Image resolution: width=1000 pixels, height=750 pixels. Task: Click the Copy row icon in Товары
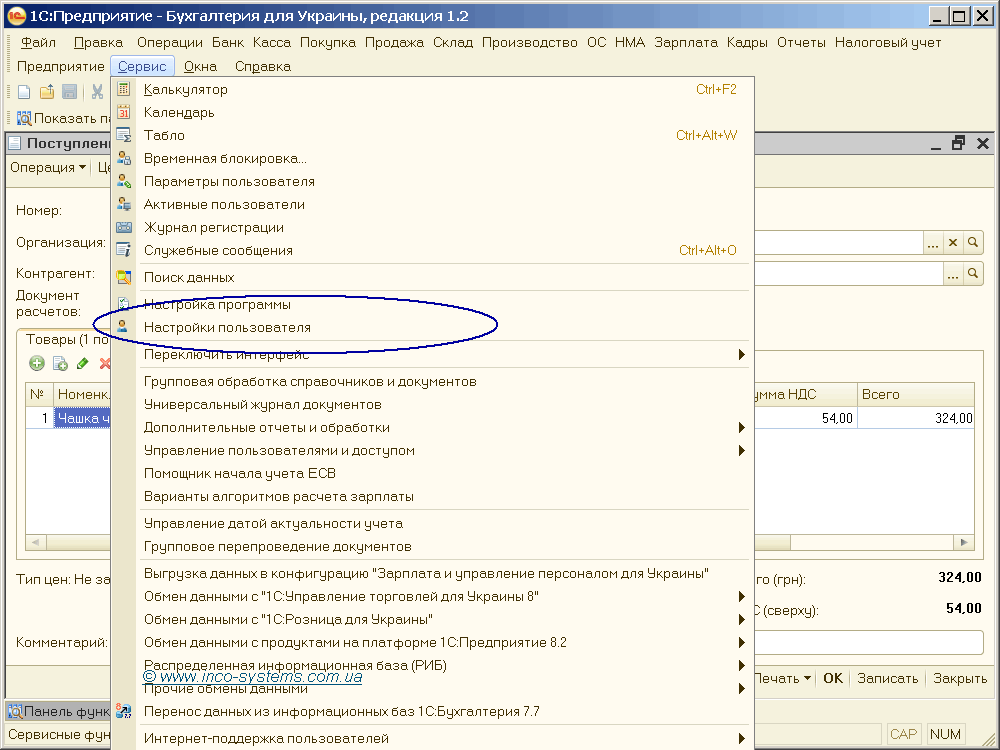point(60,364)
